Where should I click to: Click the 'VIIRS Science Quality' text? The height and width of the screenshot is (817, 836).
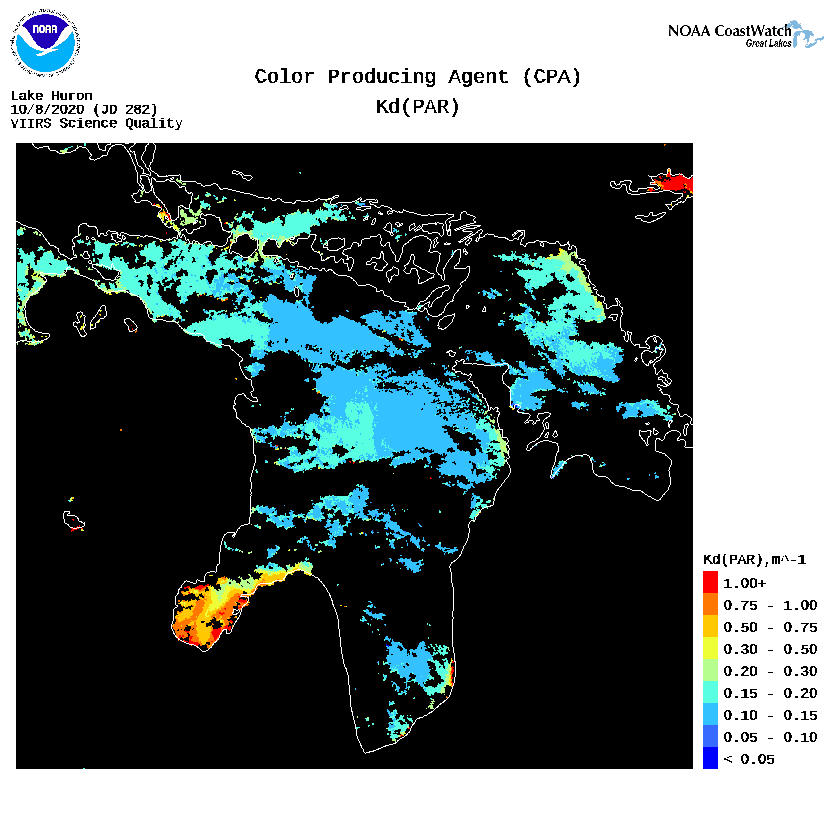pyautogui.click(x=97, y=123)
